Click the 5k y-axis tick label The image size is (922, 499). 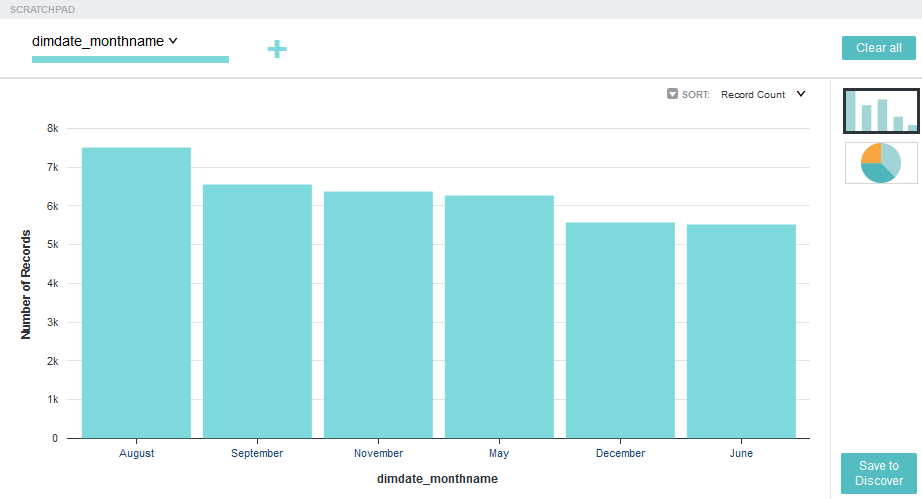coord(52,245)
